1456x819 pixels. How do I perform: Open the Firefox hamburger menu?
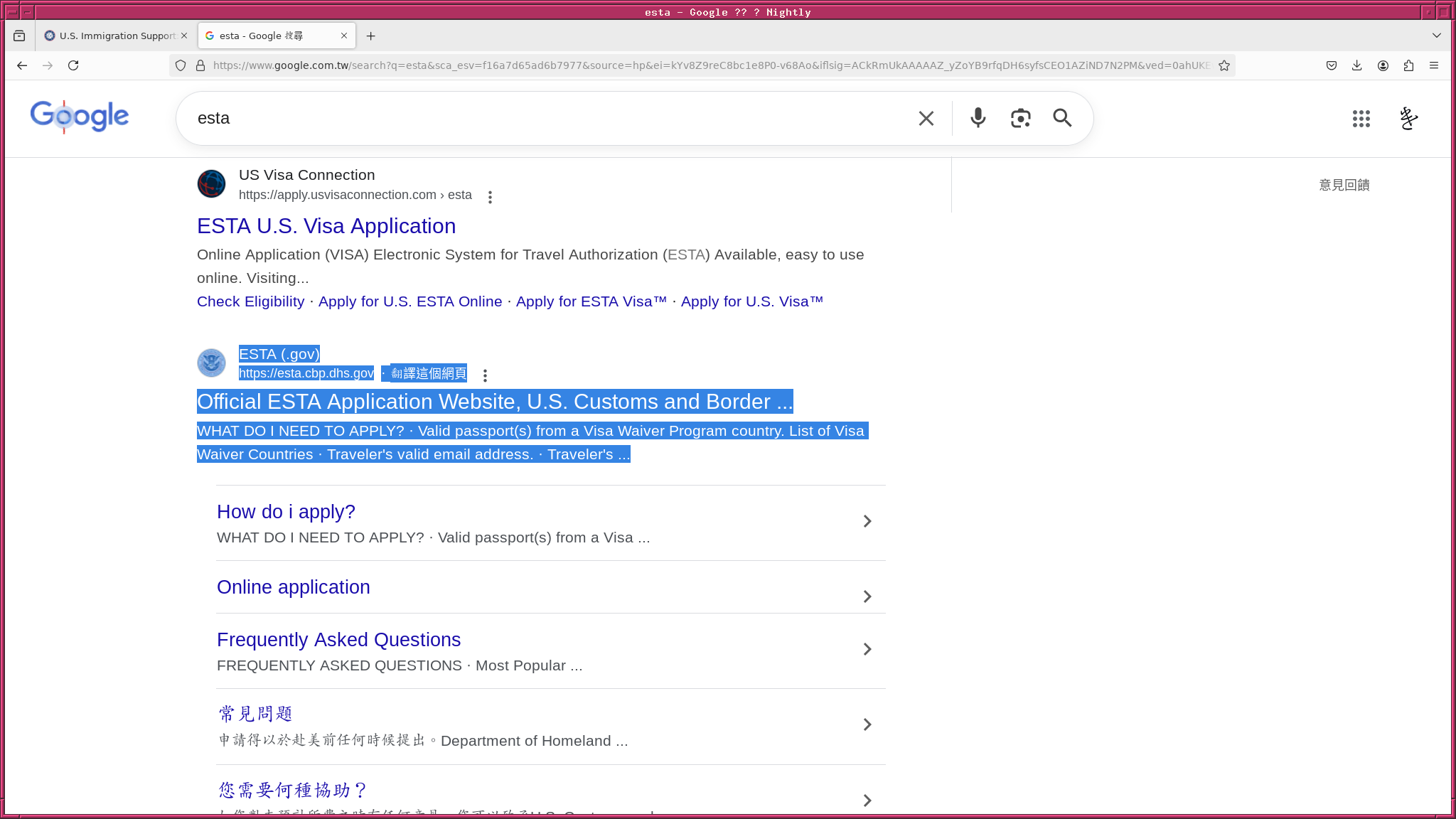point(1434,65)
